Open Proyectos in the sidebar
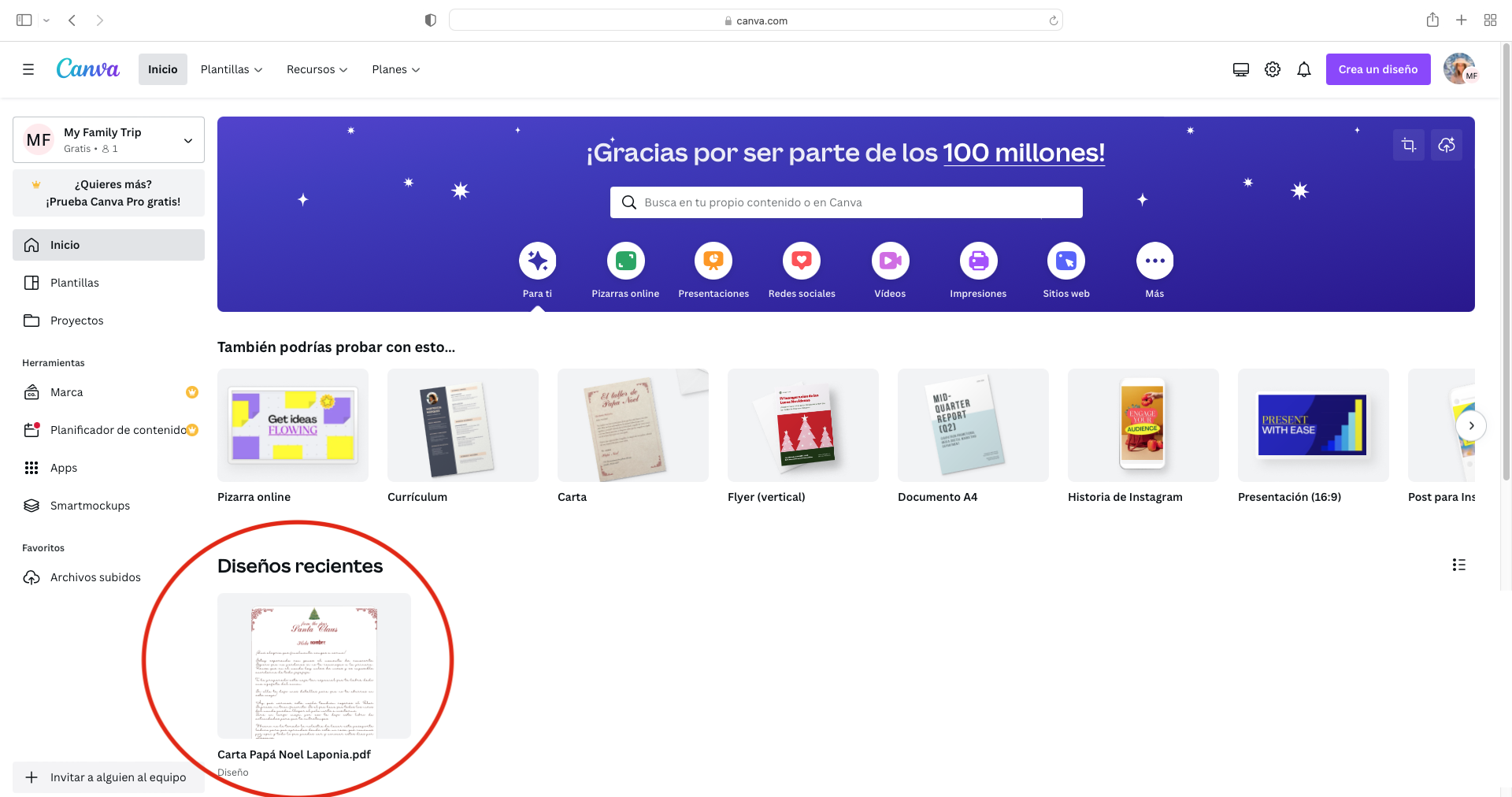1512x797 pixels. pos(77,321)
